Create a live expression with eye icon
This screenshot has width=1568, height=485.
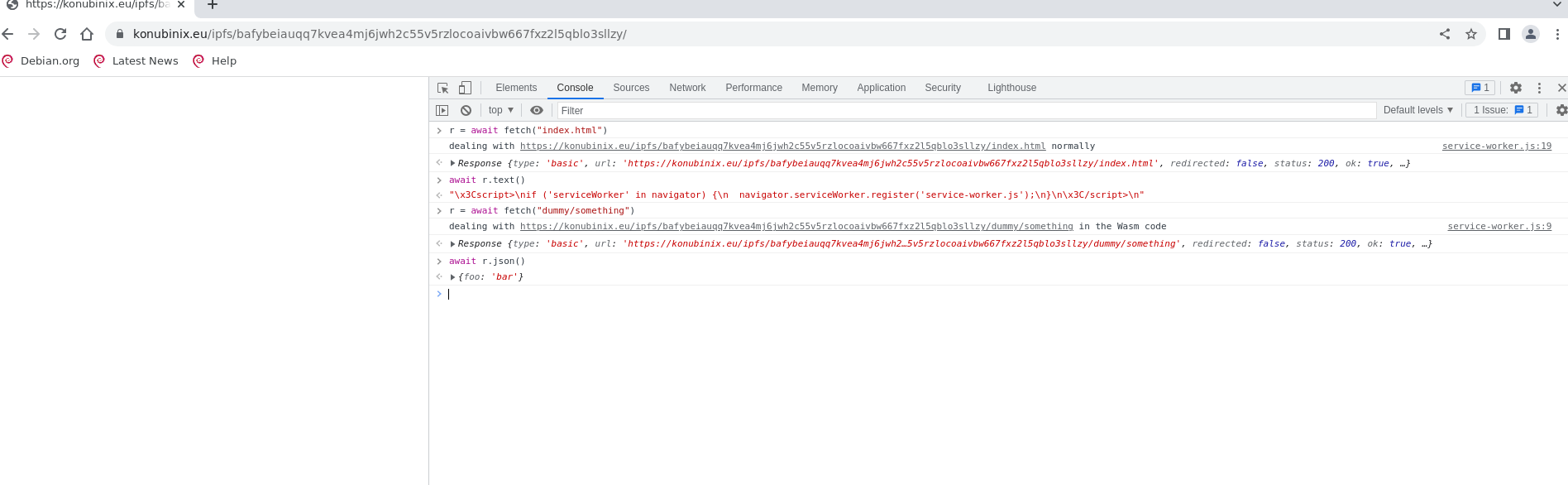pos(537,110)
